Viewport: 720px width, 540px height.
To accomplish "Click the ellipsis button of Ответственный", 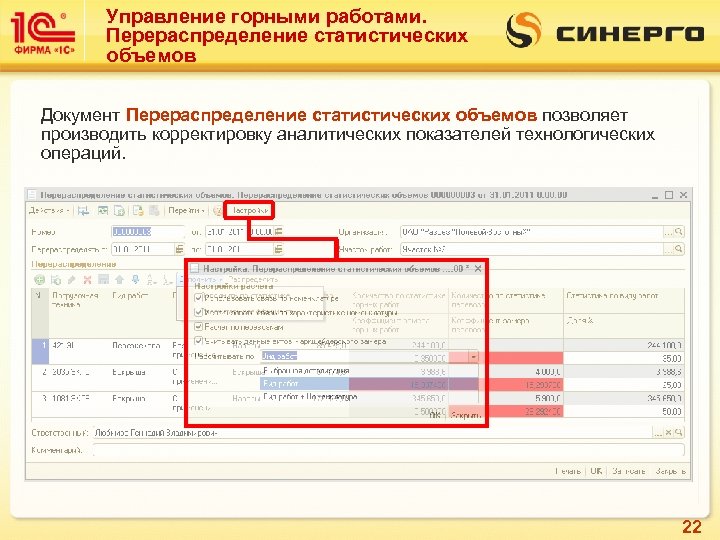I will (658, 433).
